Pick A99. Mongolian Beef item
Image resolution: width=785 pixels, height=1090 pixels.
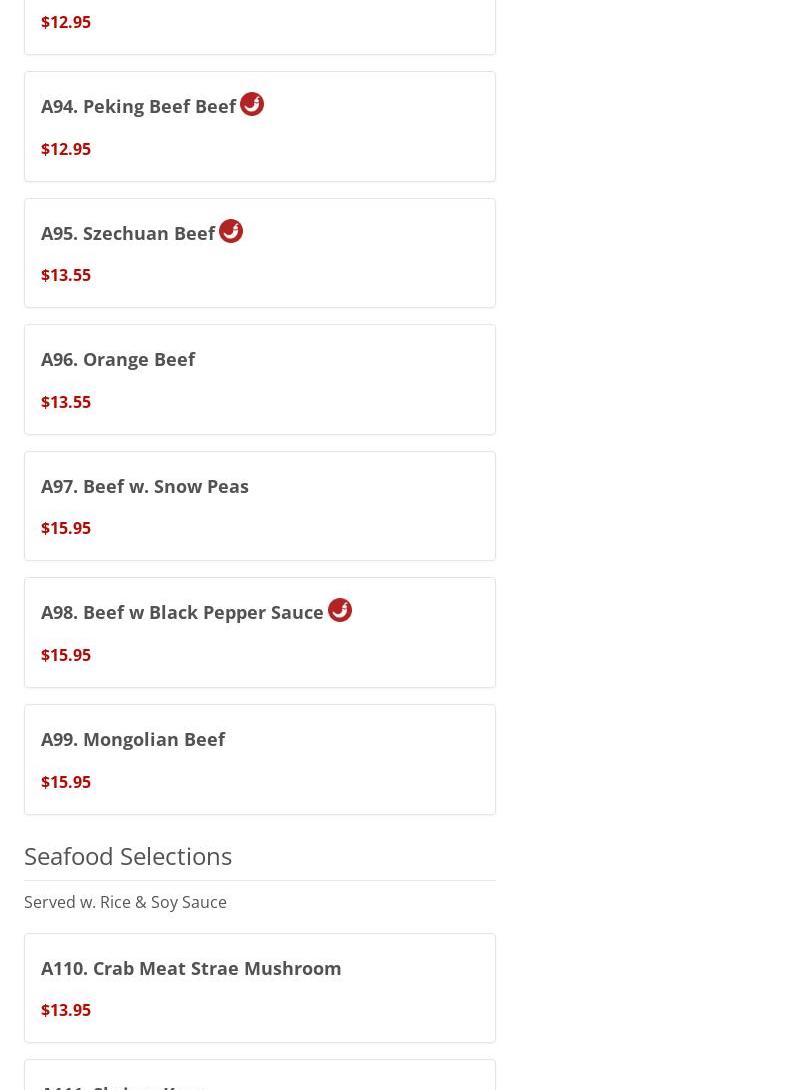point(260,759)
